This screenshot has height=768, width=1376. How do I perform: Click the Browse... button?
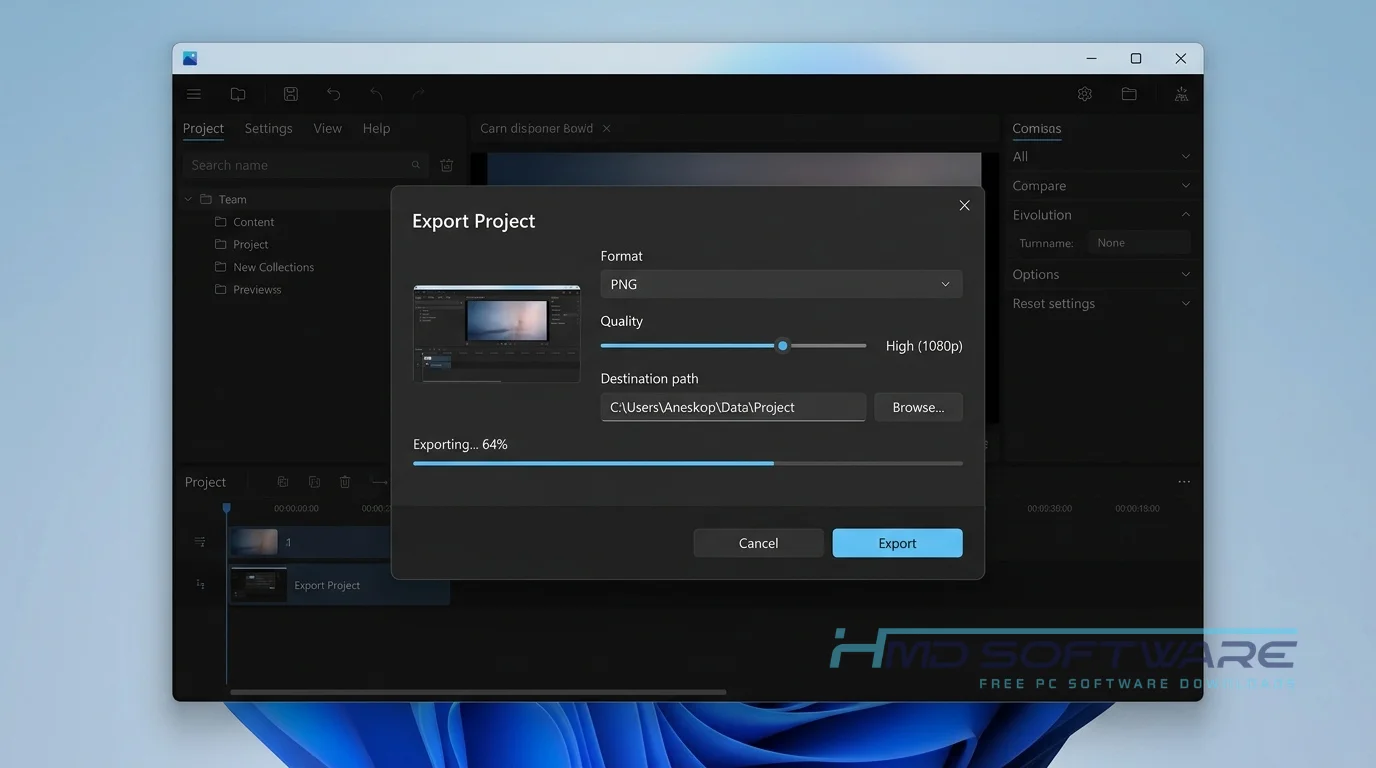tap(918, 407)
